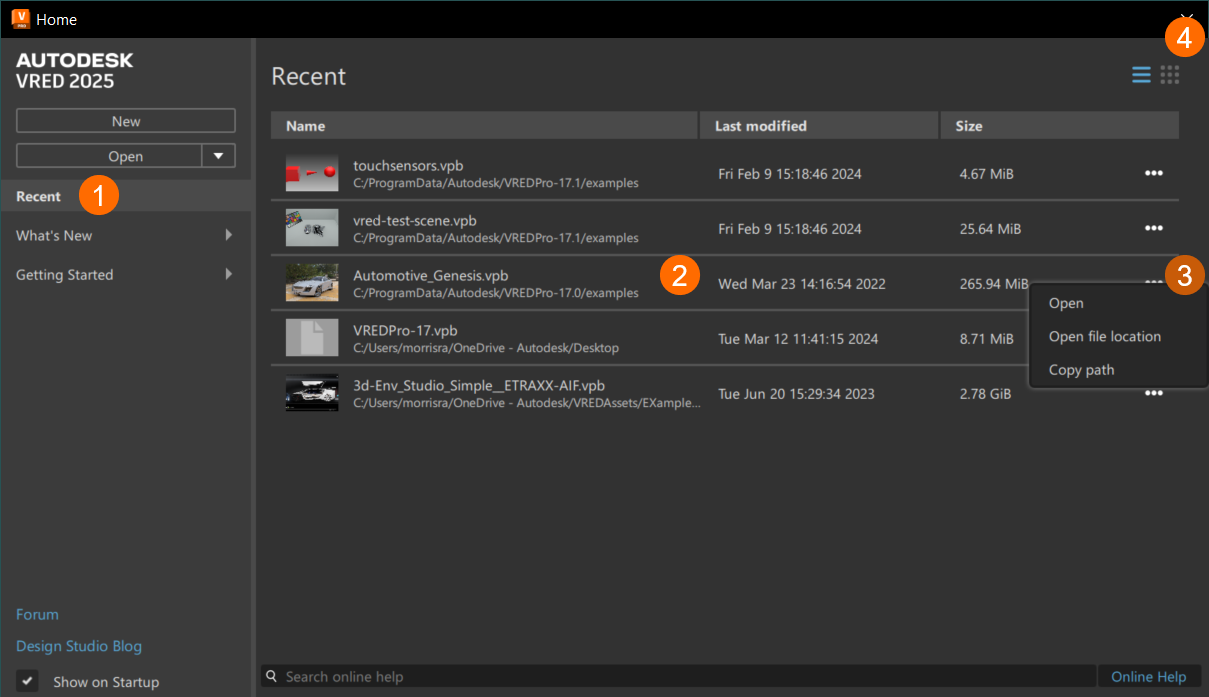Select the touchsensors.vpb file name
This screenshot has height=697, width=1209.
tap(408, 165)
